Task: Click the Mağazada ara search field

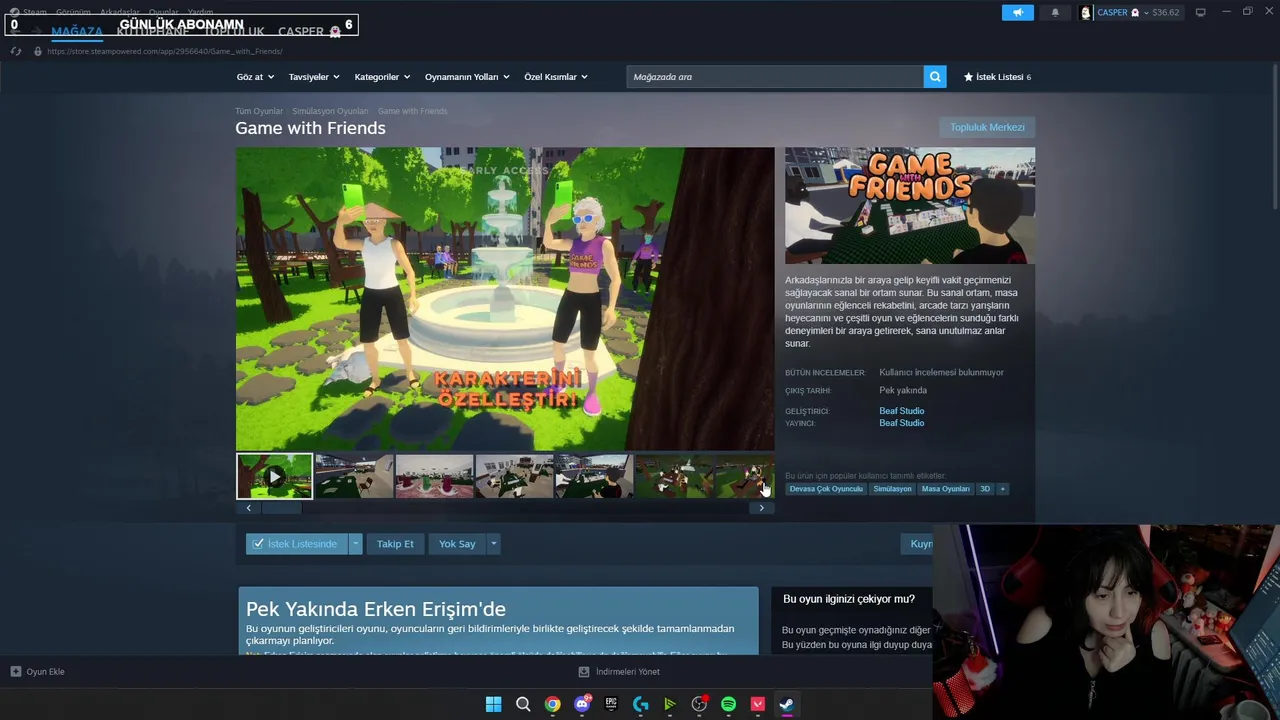Action: coord(775,77)
